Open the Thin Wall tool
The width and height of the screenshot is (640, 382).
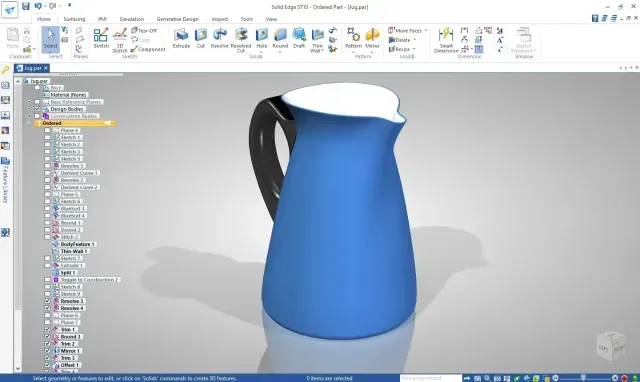click(317, 40)
